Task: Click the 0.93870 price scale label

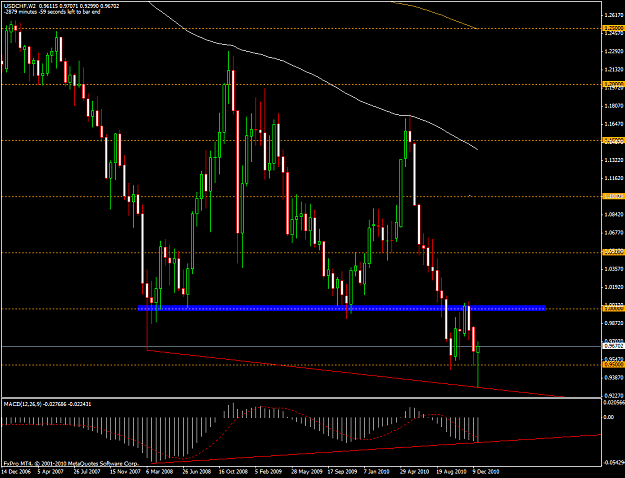Action: [x=614, y=378]
